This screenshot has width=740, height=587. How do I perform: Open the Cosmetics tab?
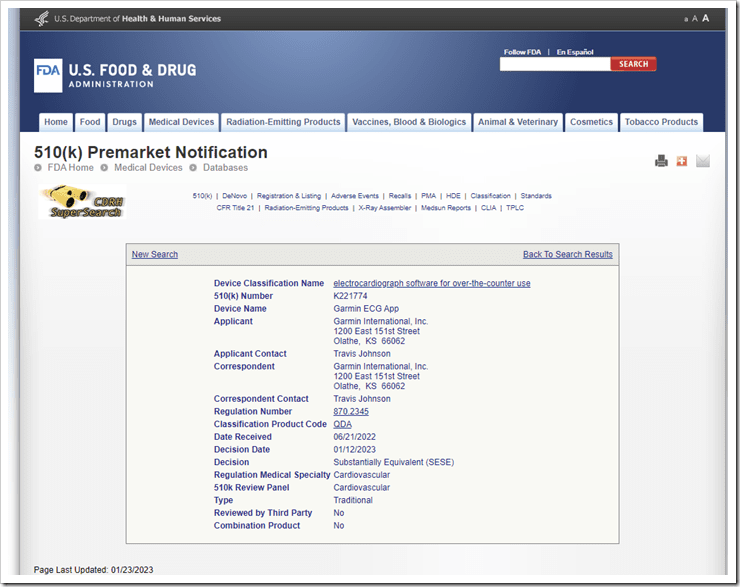point(591,122)
